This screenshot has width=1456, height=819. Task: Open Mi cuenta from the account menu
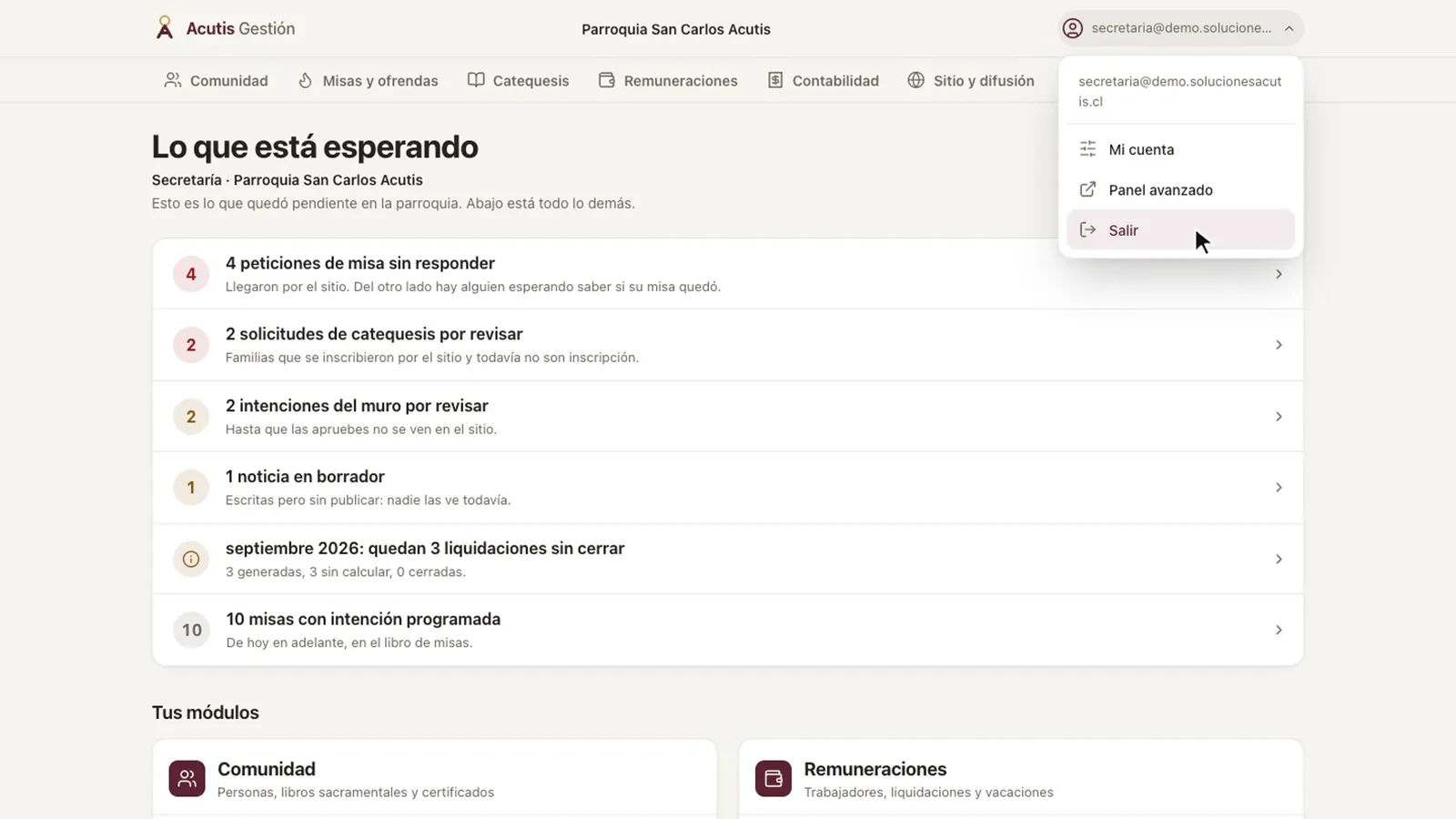(x=1180, y=149)
